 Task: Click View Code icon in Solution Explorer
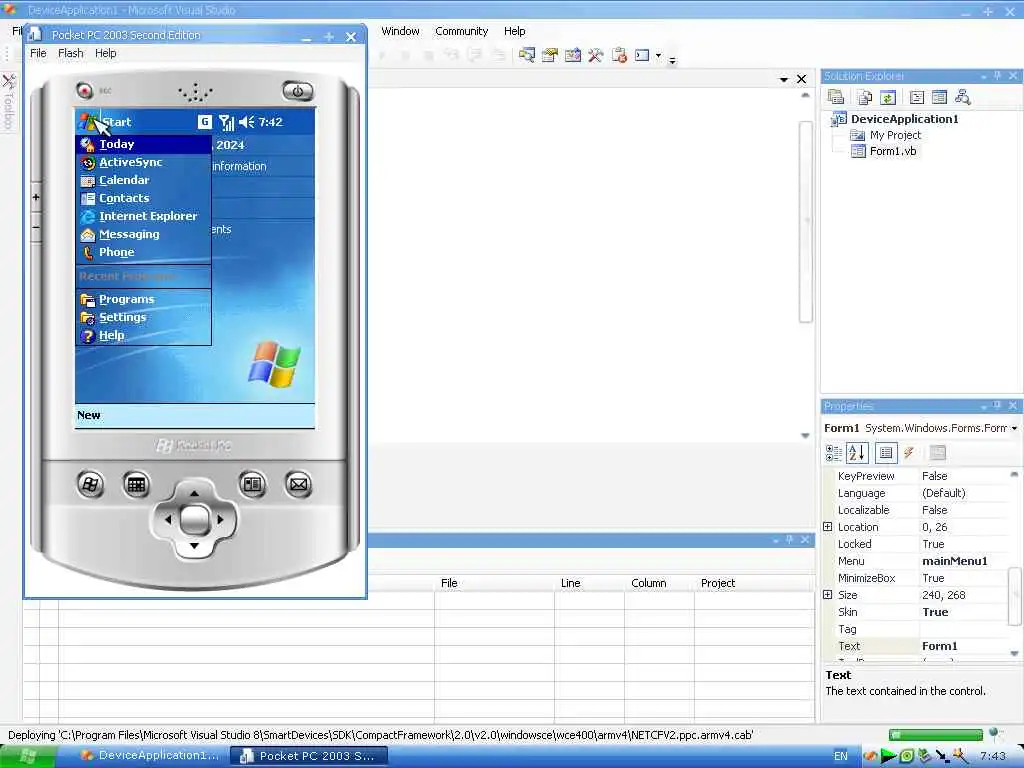tap(917, 97)
